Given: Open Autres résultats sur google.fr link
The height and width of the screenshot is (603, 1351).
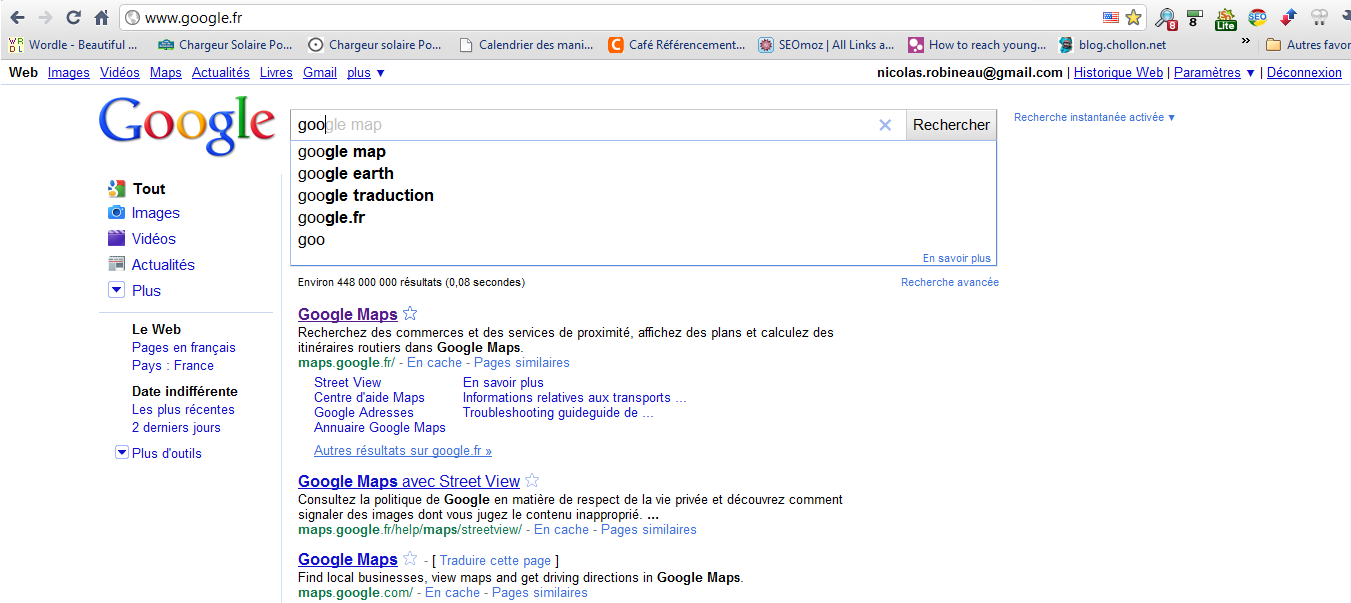Looking at the screenshot, I should point(403,451).
